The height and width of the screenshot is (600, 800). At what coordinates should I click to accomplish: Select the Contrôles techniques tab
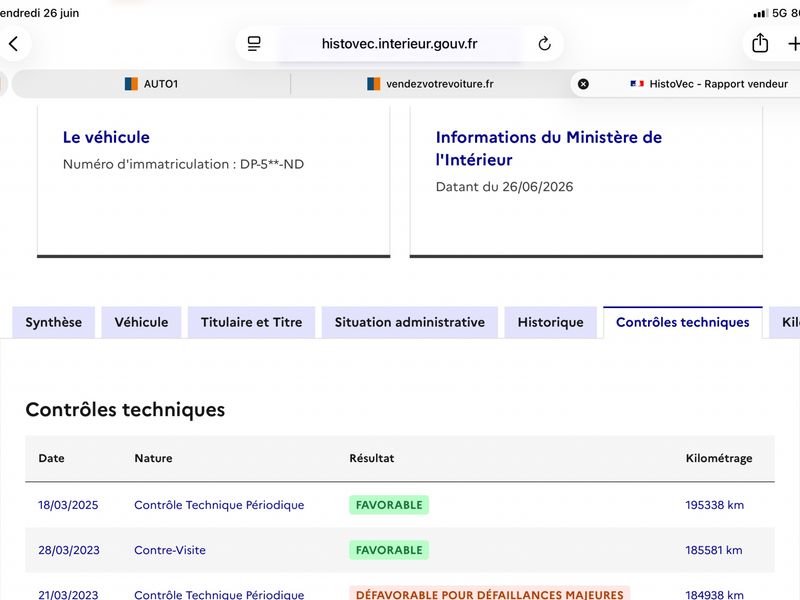click(683, 322)
